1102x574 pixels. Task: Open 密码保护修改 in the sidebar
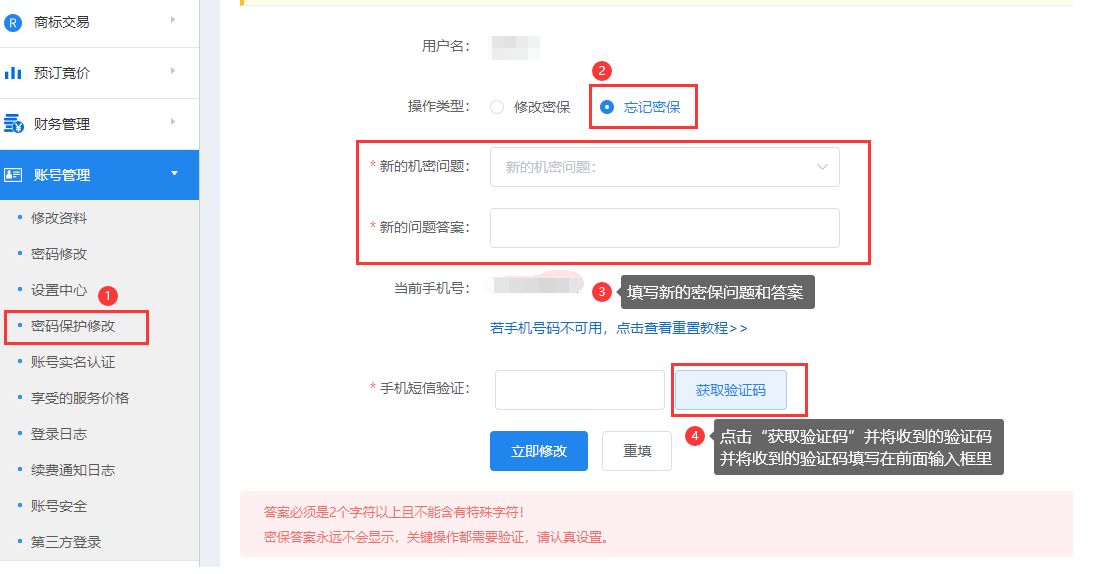(73, 326)
